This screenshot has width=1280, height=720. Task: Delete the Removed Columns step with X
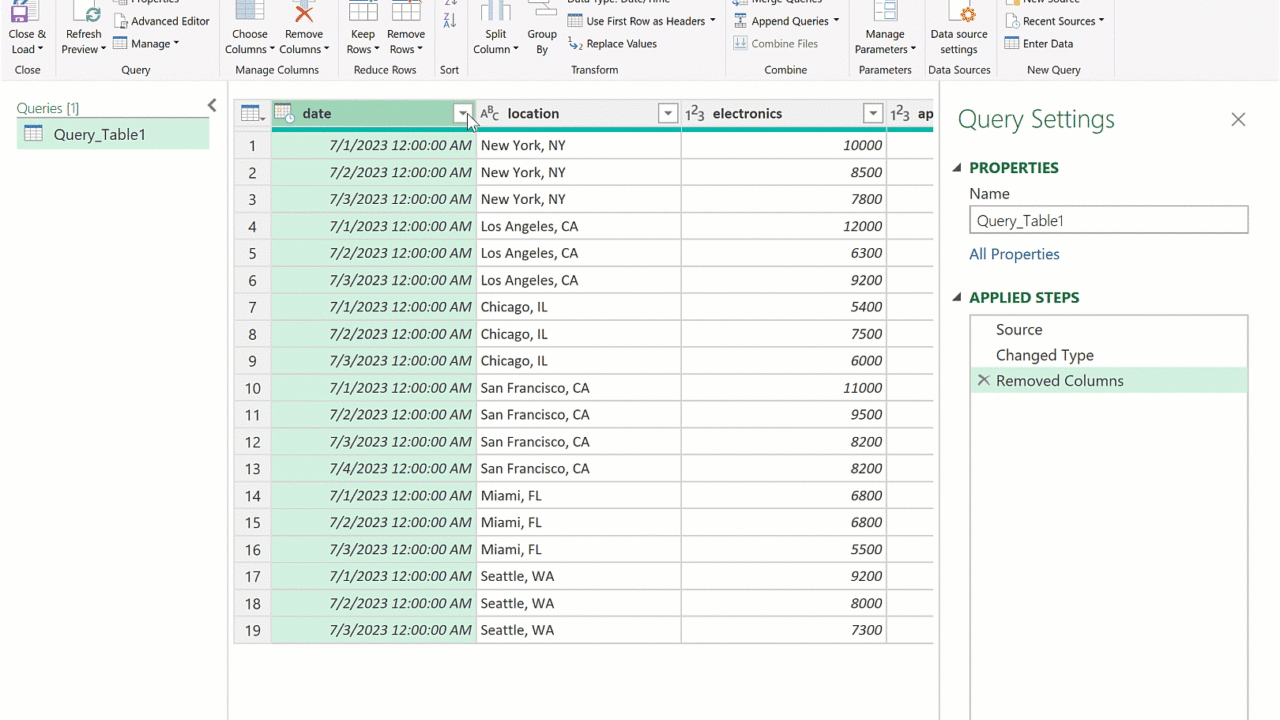click(x=983, y=381)
